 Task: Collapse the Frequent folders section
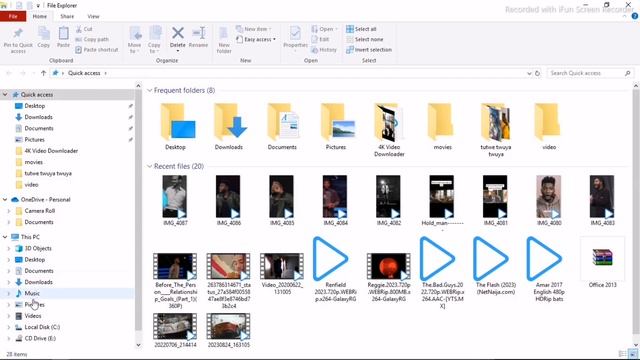(x=149, y=90)
